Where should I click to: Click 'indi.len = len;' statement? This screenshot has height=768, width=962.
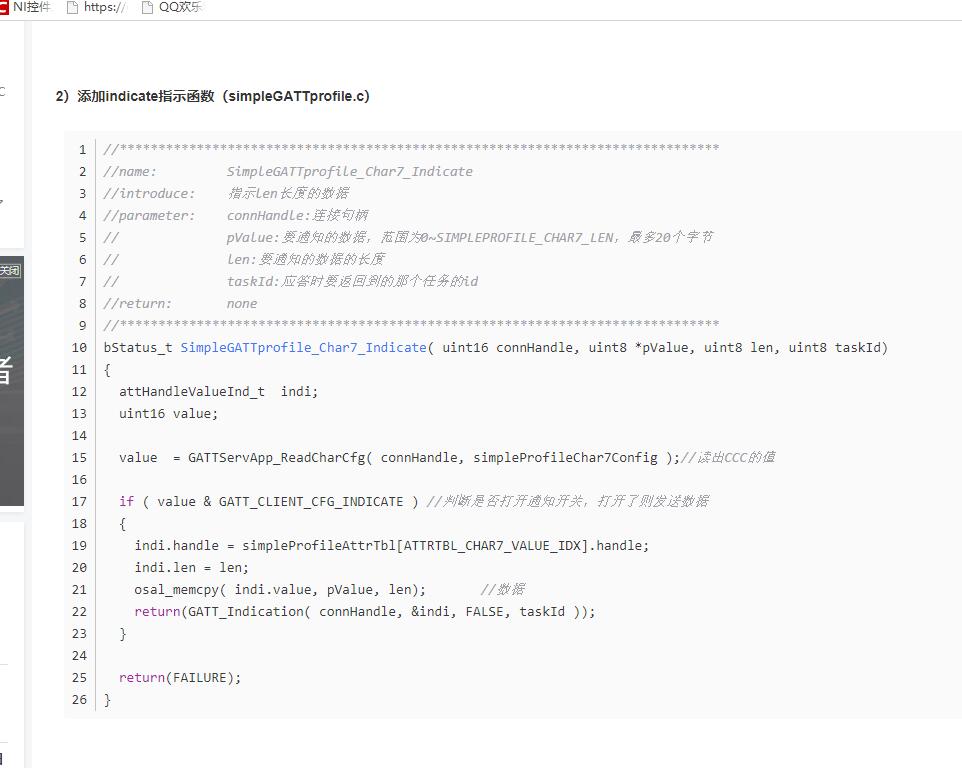(x=191, y=568)
